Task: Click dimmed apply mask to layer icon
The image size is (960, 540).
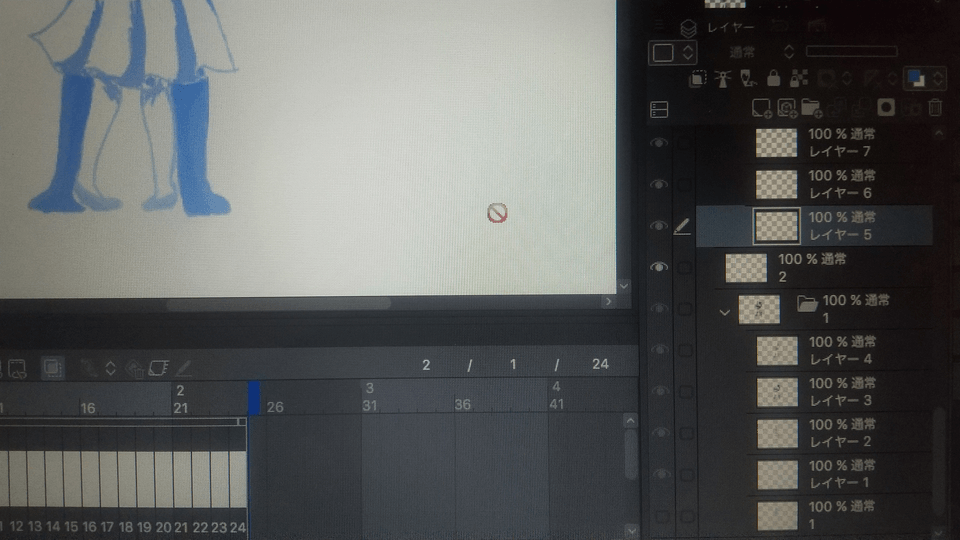Action: point(911,108)
